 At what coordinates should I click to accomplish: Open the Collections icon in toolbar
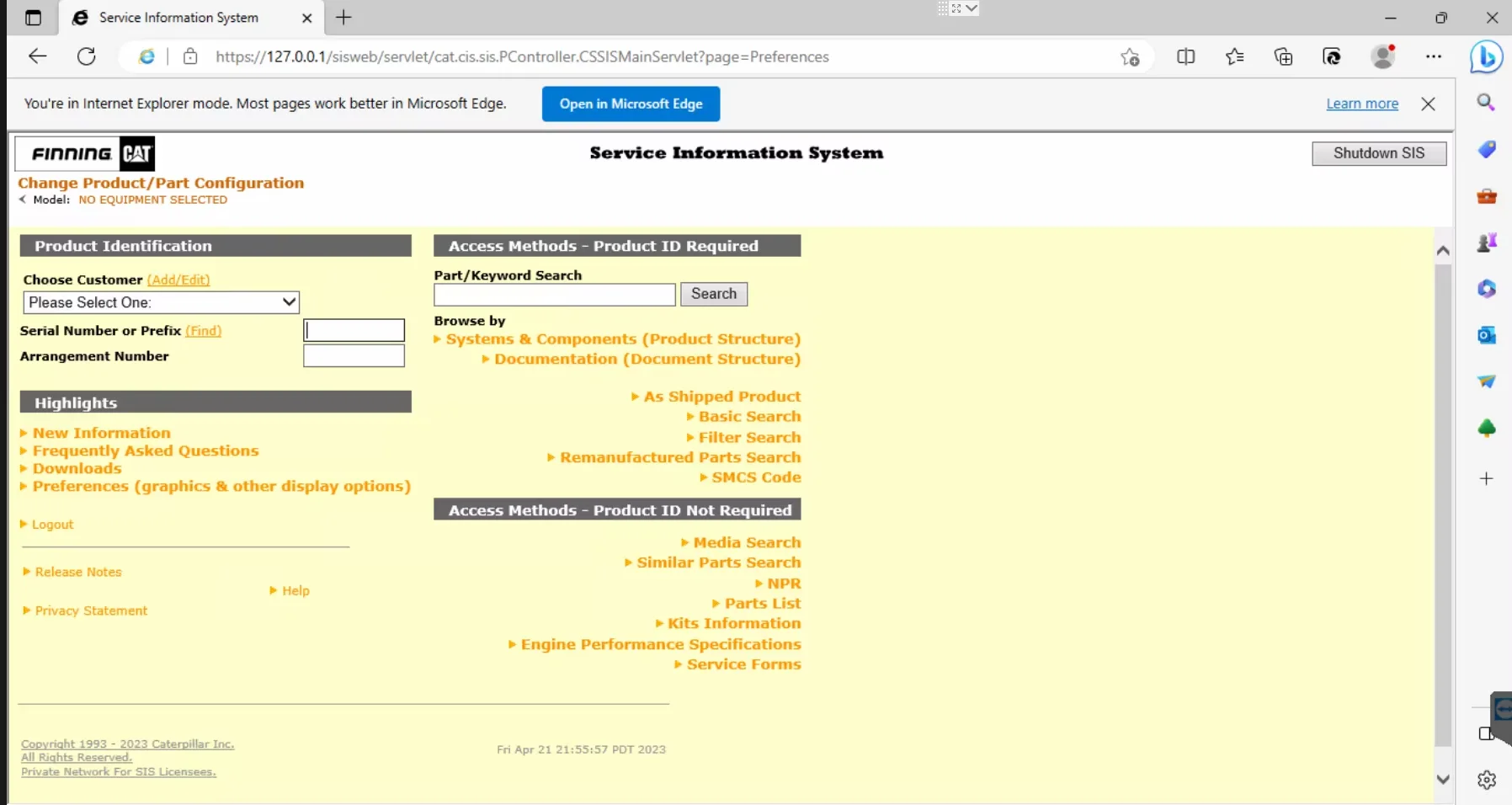[x=1283, y=56]
